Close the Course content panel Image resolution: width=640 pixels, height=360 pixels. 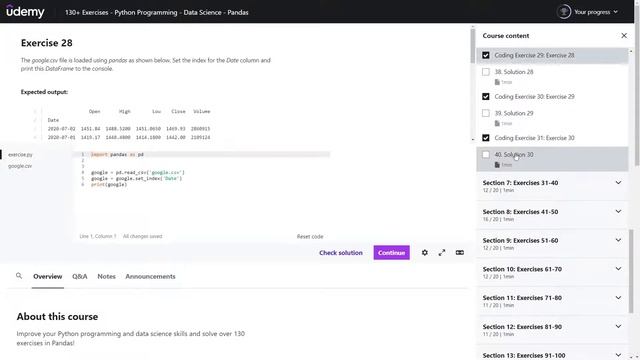coord(624,36)
